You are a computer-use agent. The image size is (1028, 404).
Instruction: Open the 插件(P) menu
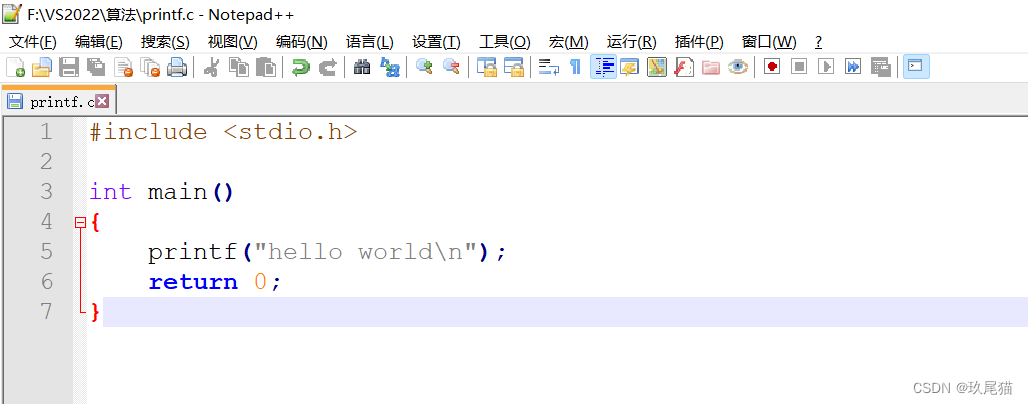[x=699, y=42]
